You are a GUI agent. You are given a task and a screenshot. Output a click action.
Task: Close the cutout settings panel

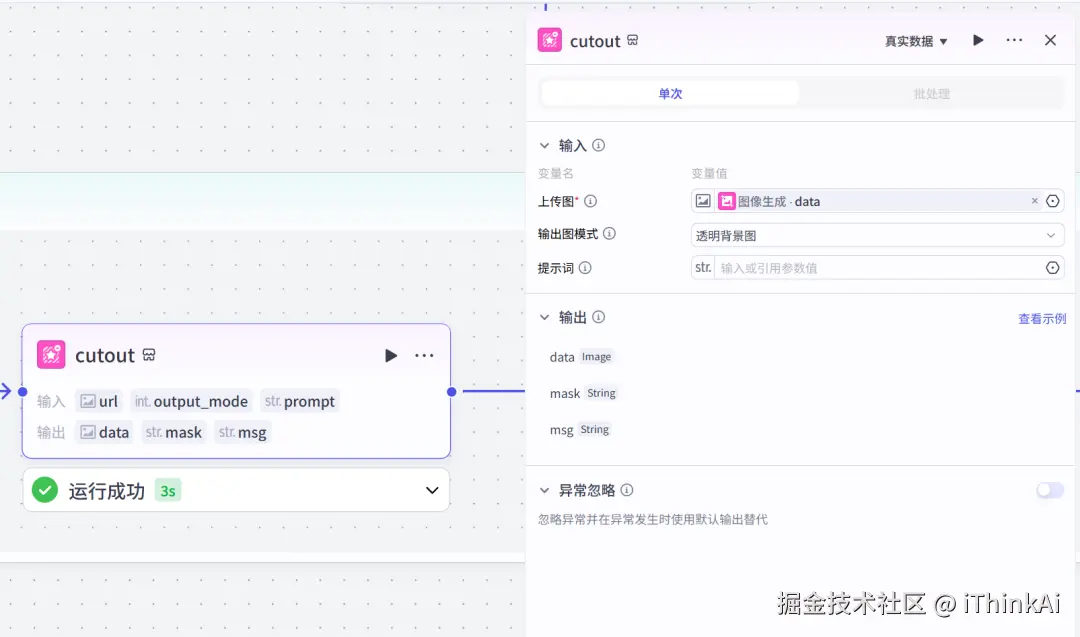pyautogui.click(x=1050, y=40)
